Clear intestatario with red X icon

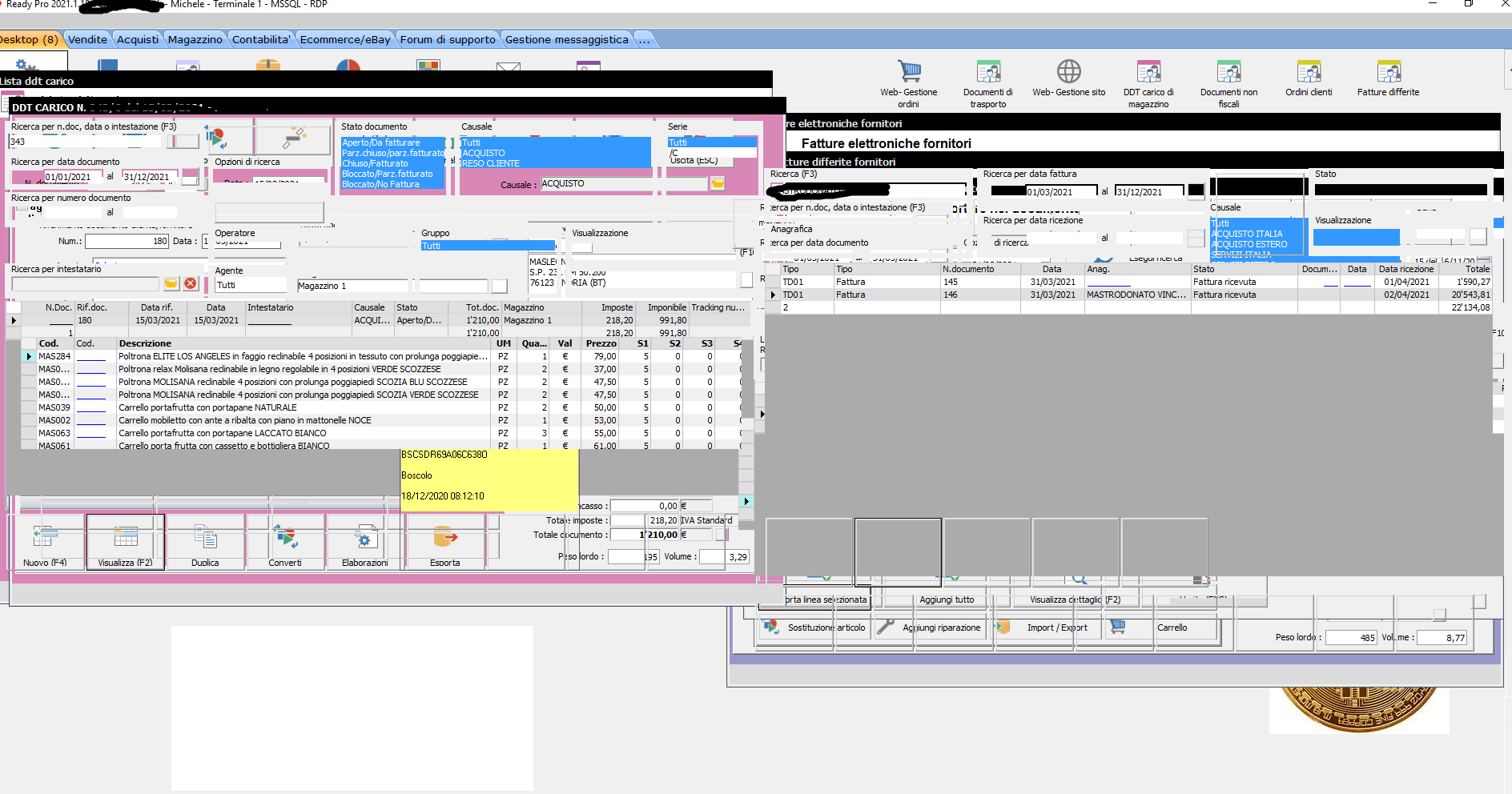[191, 284]
